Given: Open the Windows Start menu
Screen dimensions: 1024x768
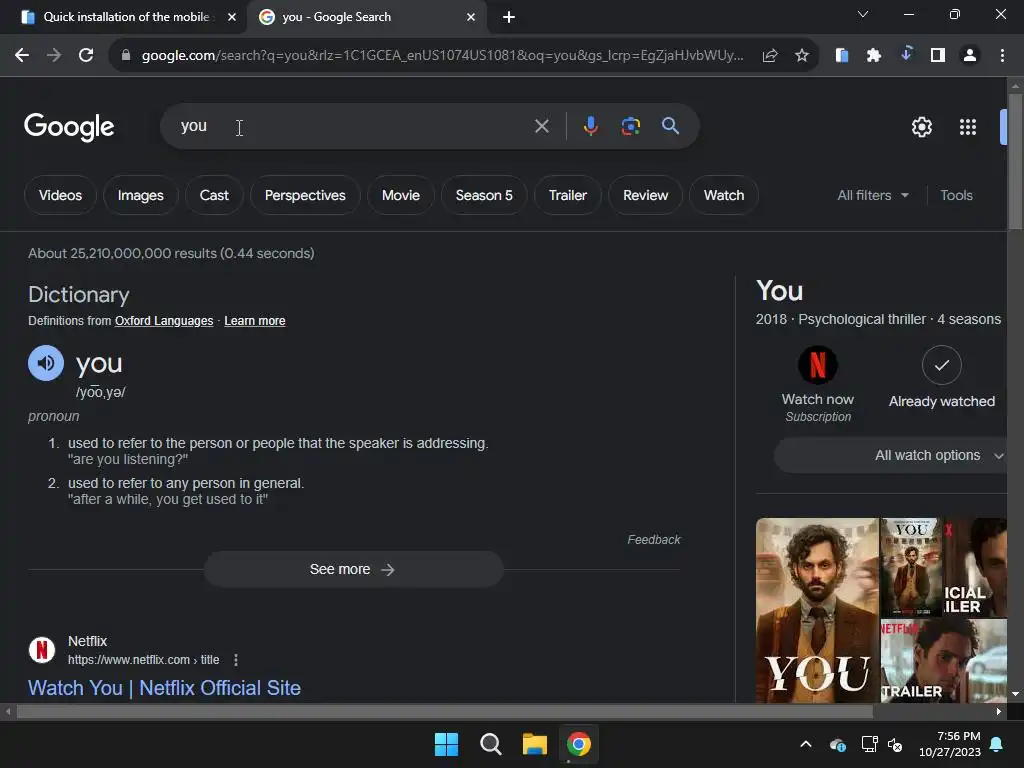Looking at the screenshot, I should [x=447, y=744].
